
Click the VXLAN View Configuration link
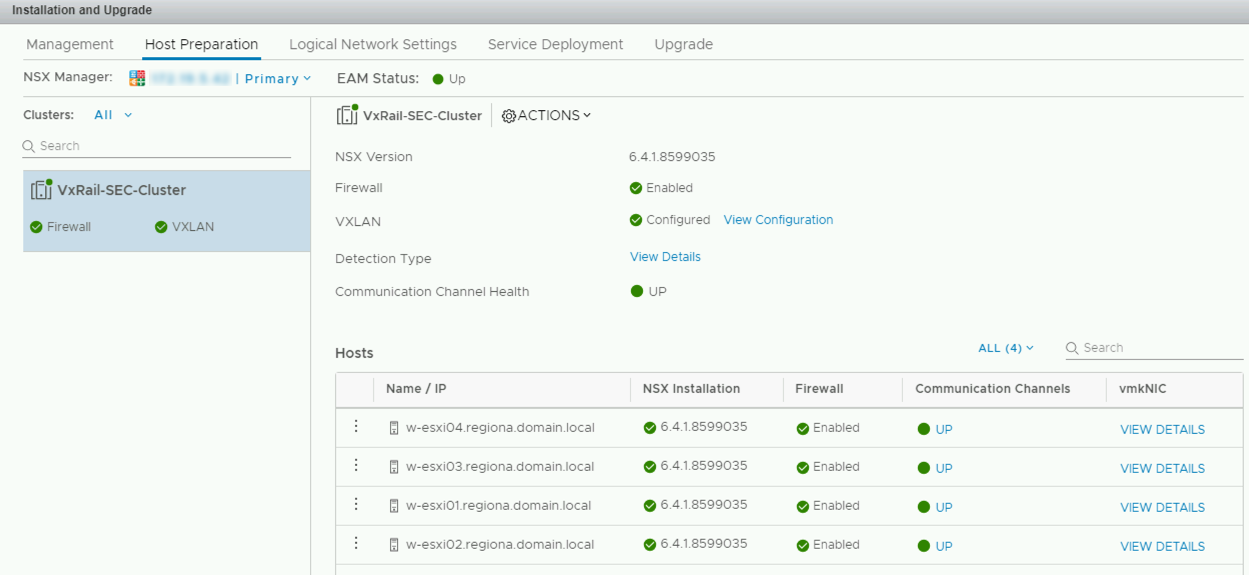778,220
